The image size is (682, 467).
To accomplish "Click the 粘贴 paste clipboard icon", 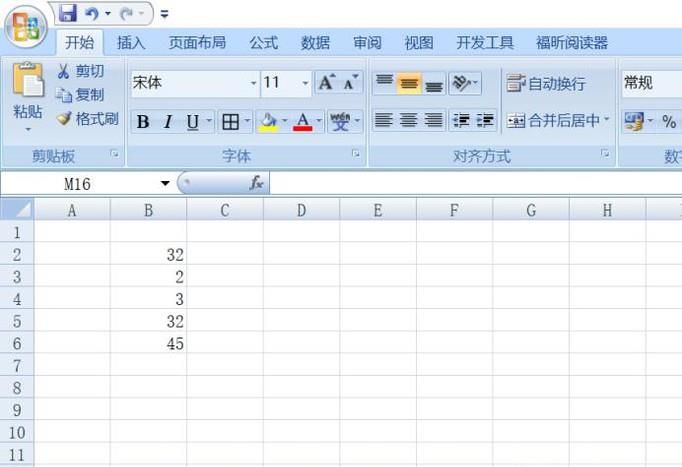I will tap(28, 80).
